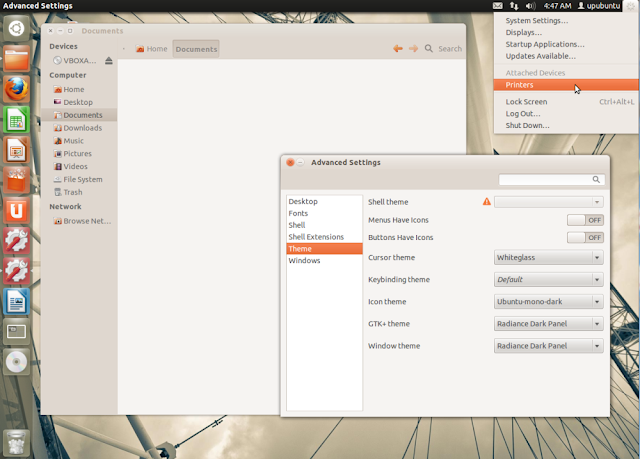Toggle Buttons Have Icons switch

[x=585, y=237]
